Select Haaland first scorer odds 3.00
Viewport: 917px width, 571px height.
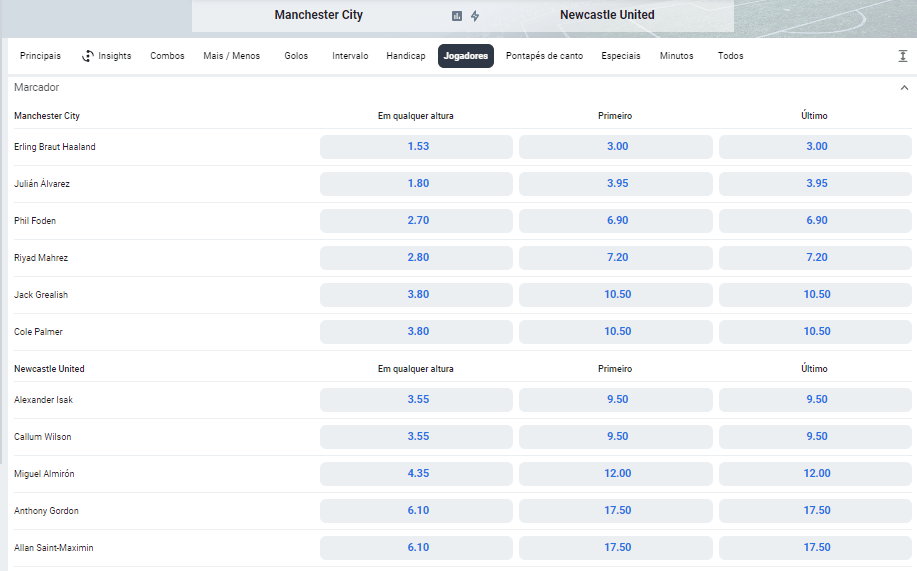coord(616,147)
